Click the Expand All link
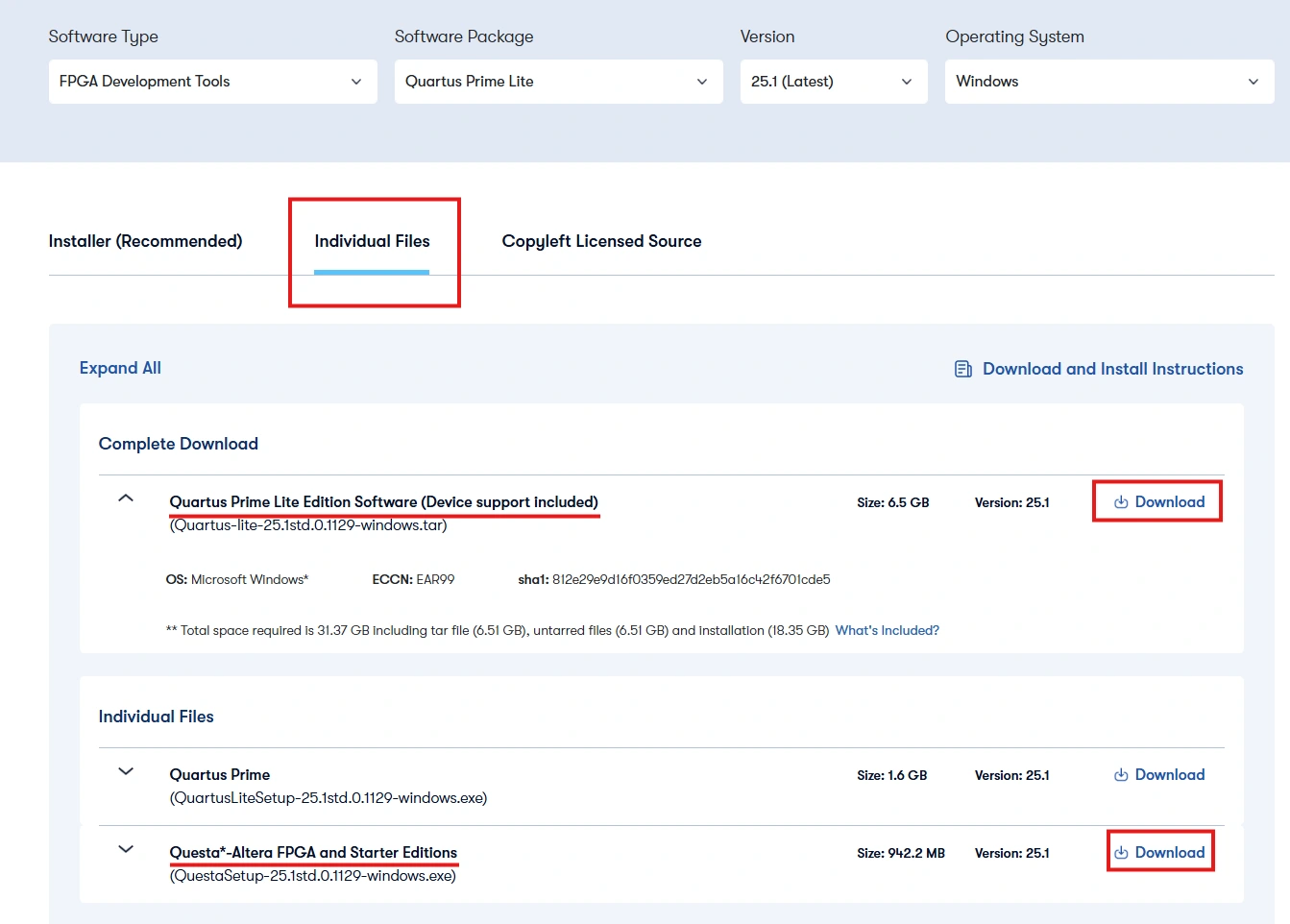Viewport: 1290px width, 924px height. [120, 368]
